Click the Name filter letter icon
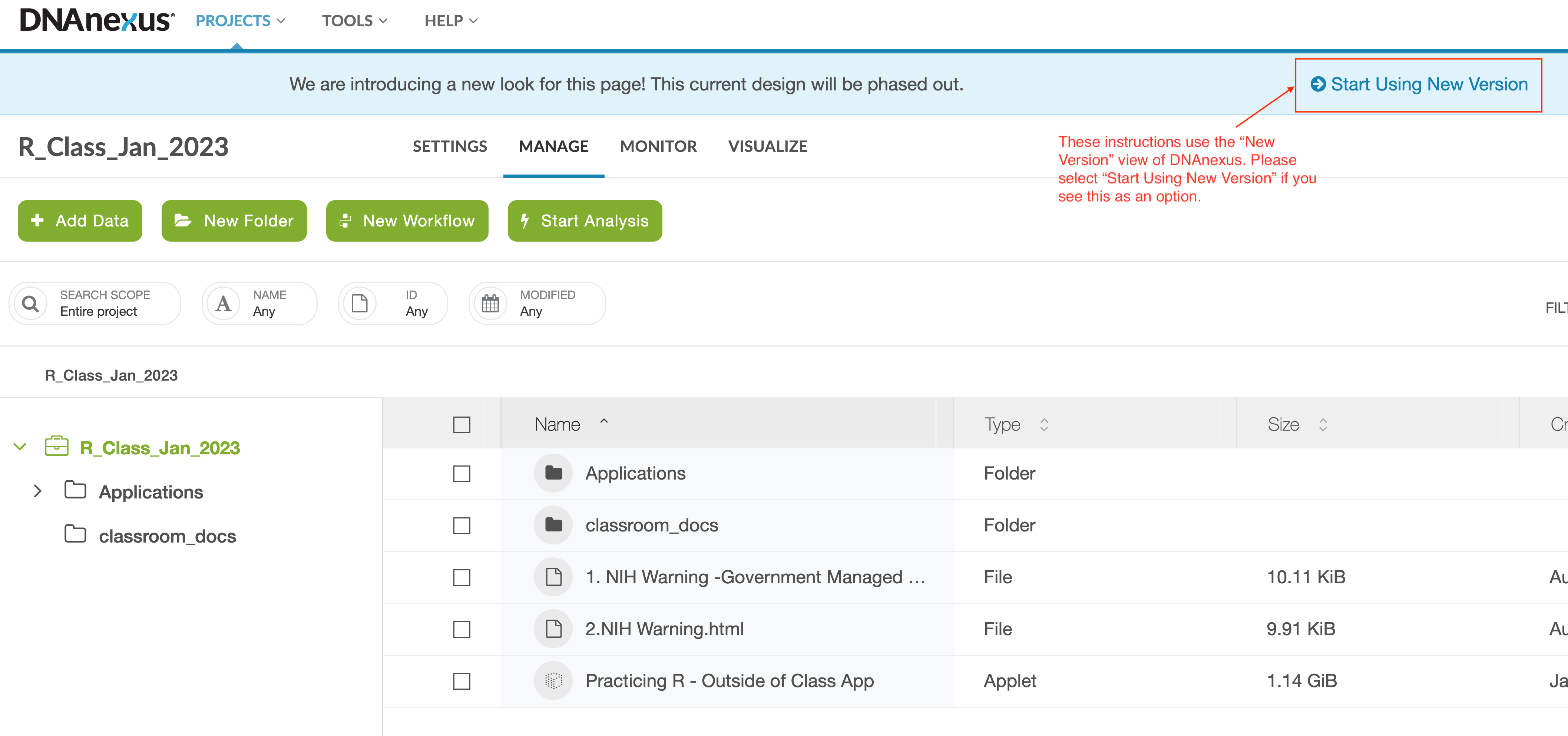 [224, 303]
